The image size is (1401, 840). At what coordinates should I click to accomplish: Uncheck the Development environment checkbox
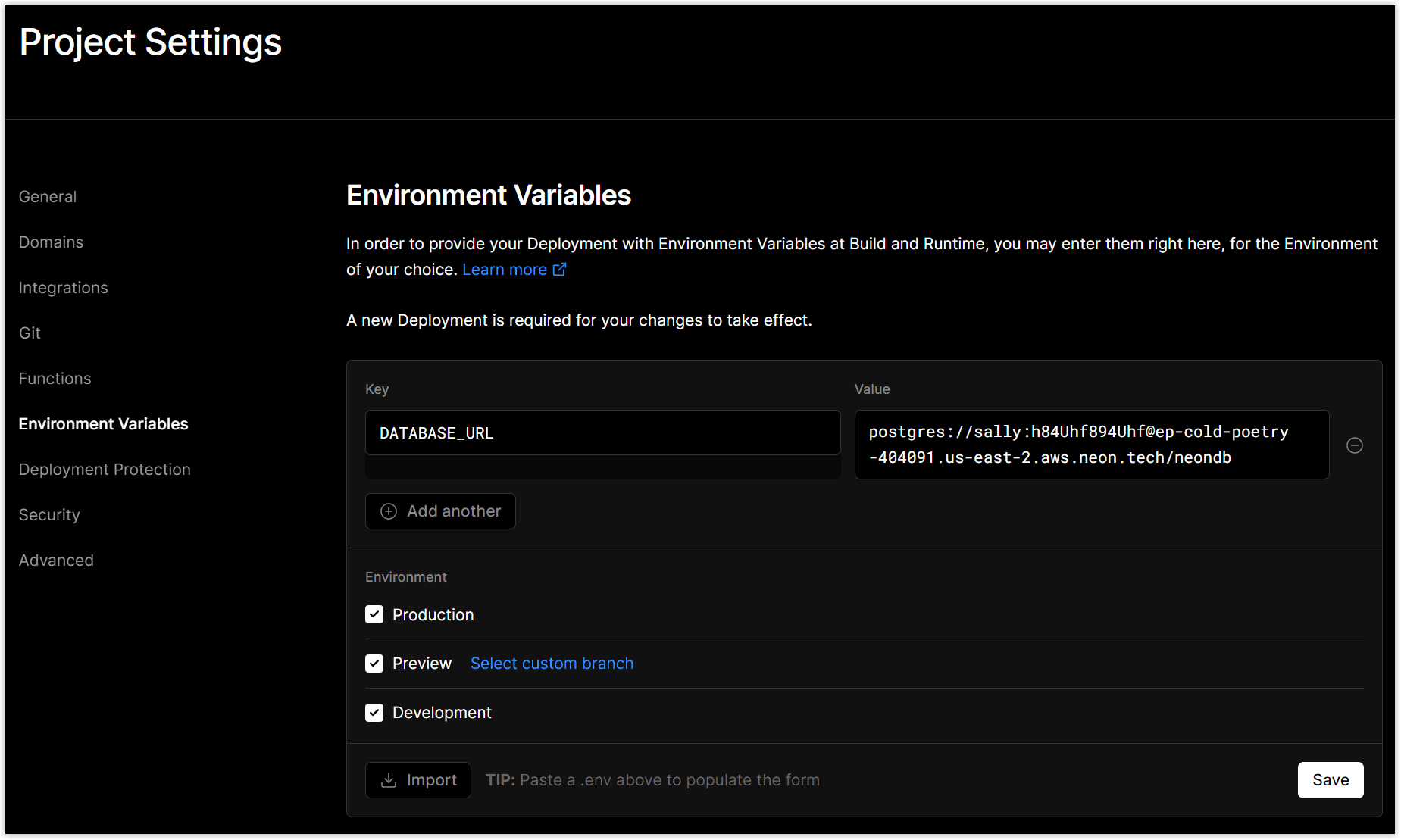374,713
